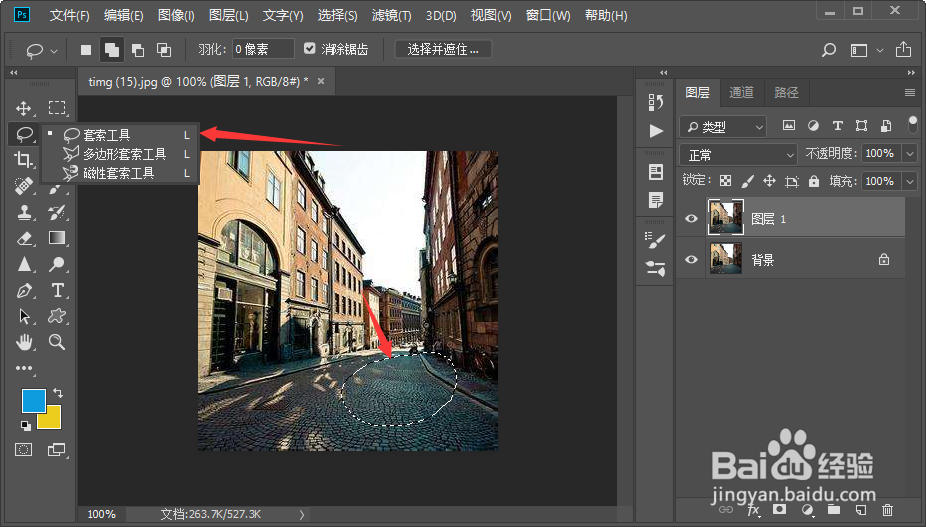
Task: Choose New Selection mode in options bar
Action: [x=86, y=50]
